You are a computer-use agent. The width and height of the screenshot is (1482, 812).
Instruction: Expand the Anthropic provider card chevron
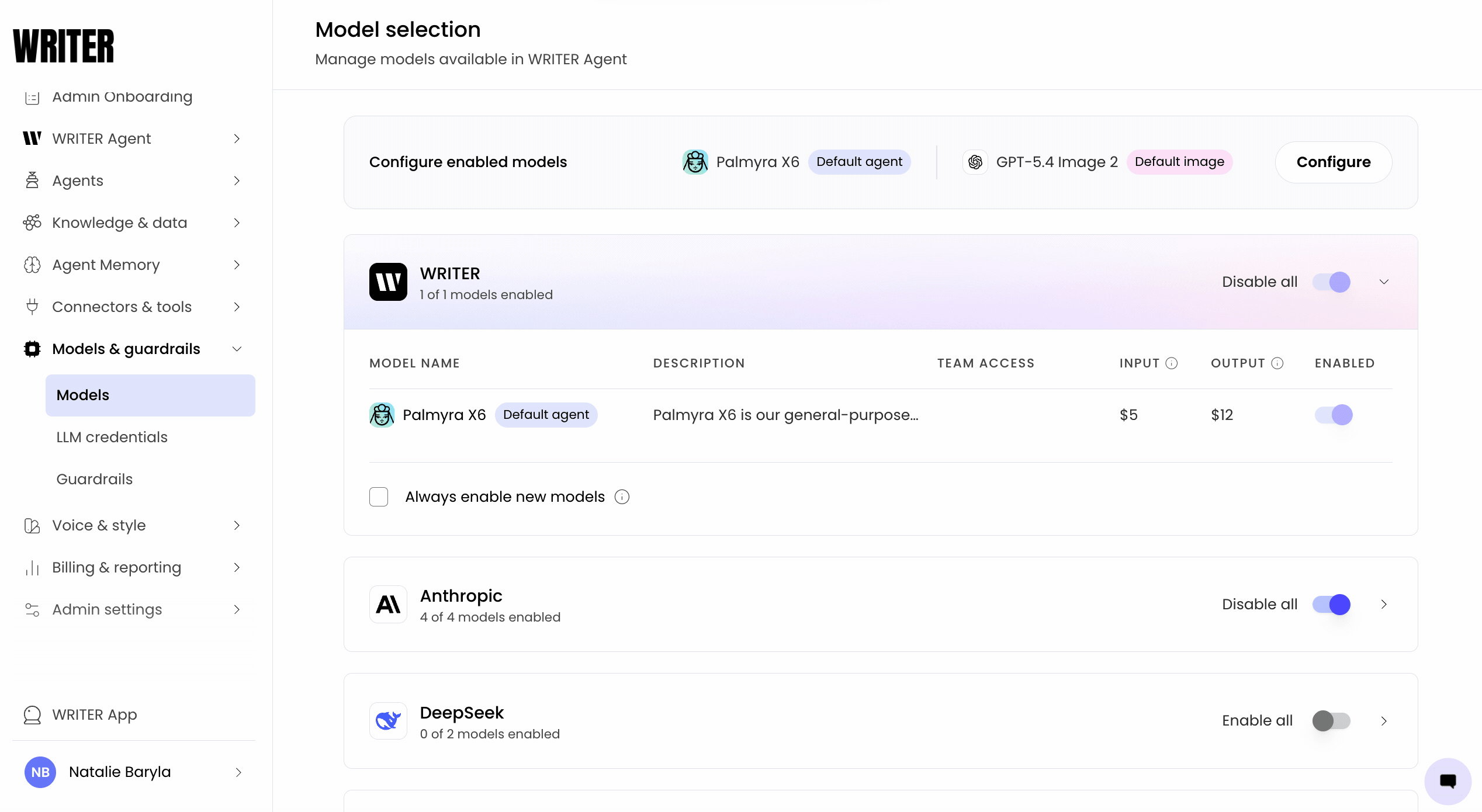[1384, 605]
